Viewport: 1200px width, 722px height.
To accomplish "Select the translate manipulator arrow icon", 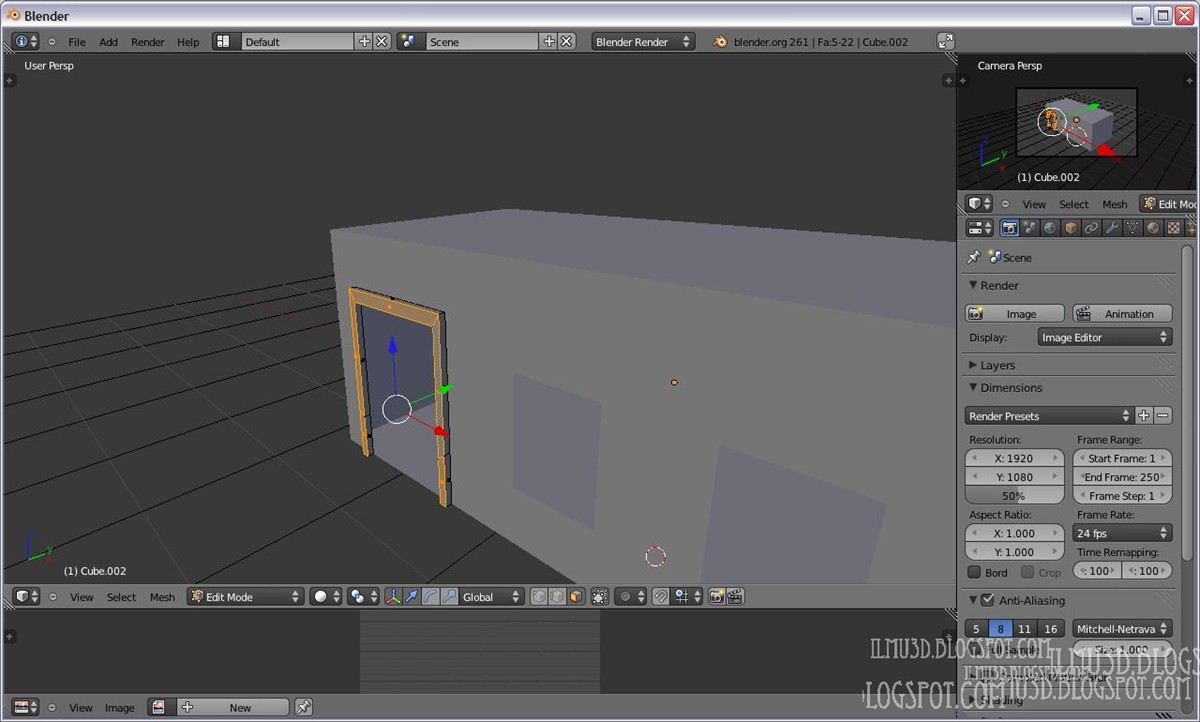I will (411, 597).
